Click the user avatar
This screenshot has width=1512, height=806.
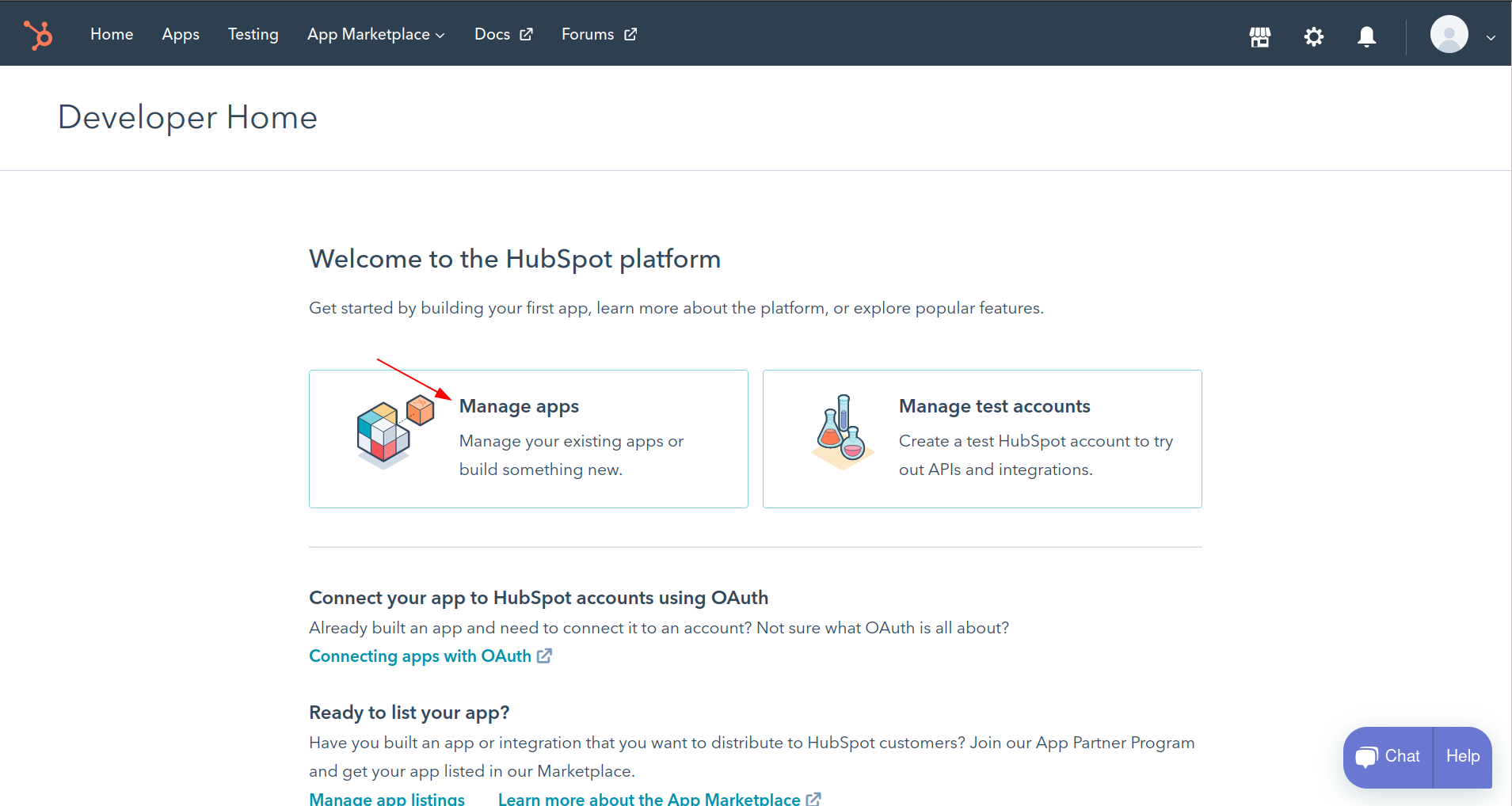(1449, 34)
